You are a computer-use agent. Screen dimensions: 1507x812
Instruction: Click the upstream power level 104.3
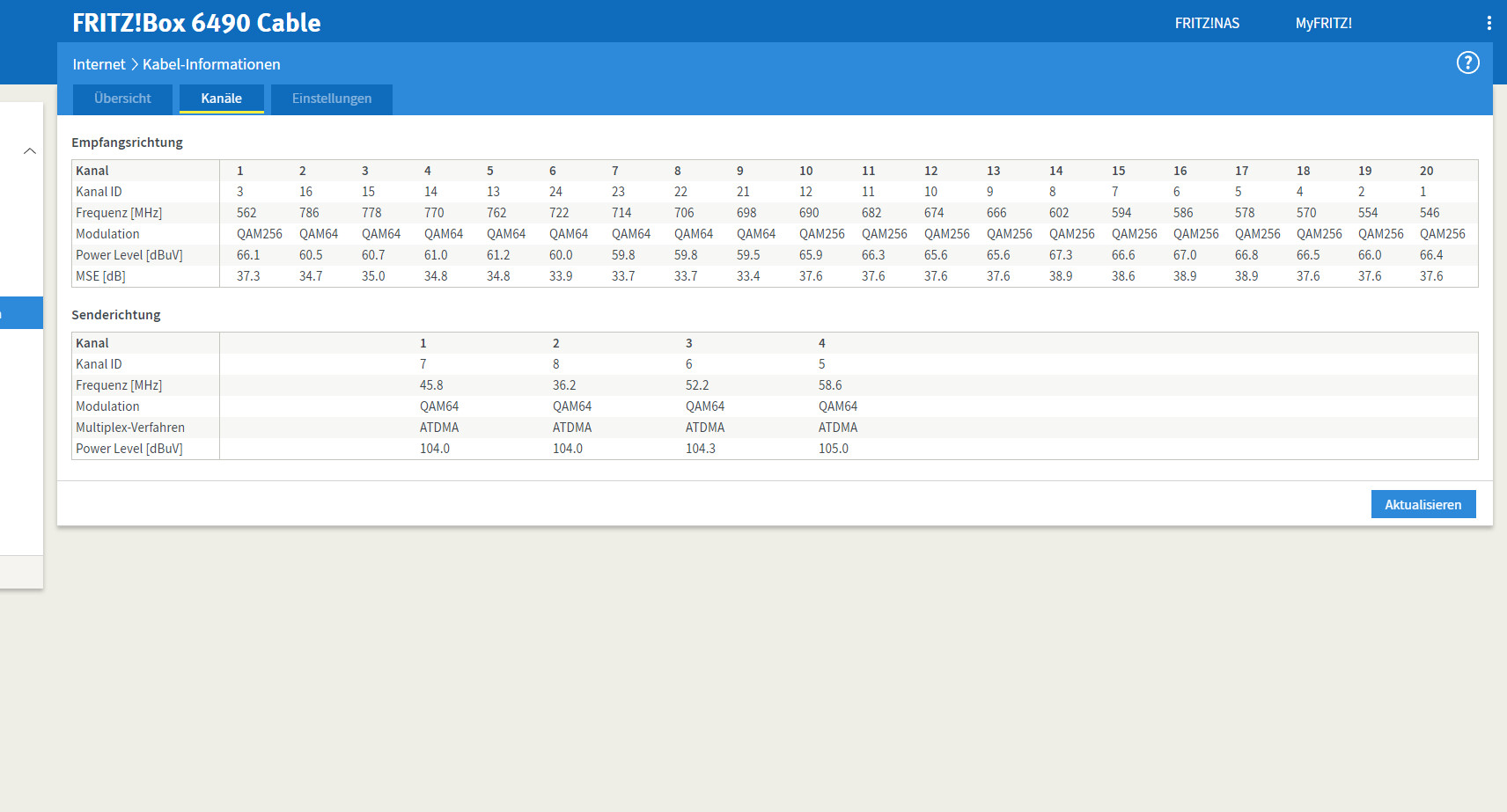click(x=701, y=449)
